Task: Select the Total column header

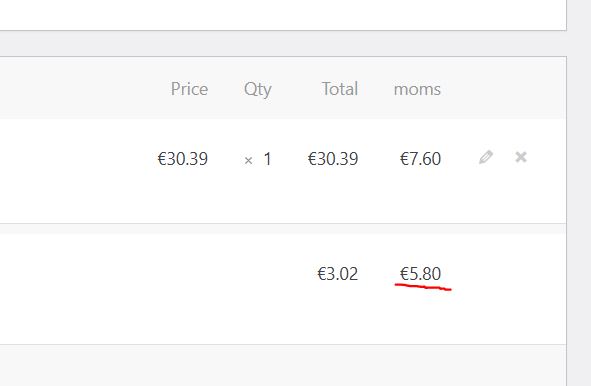Action: click(340, 89)
